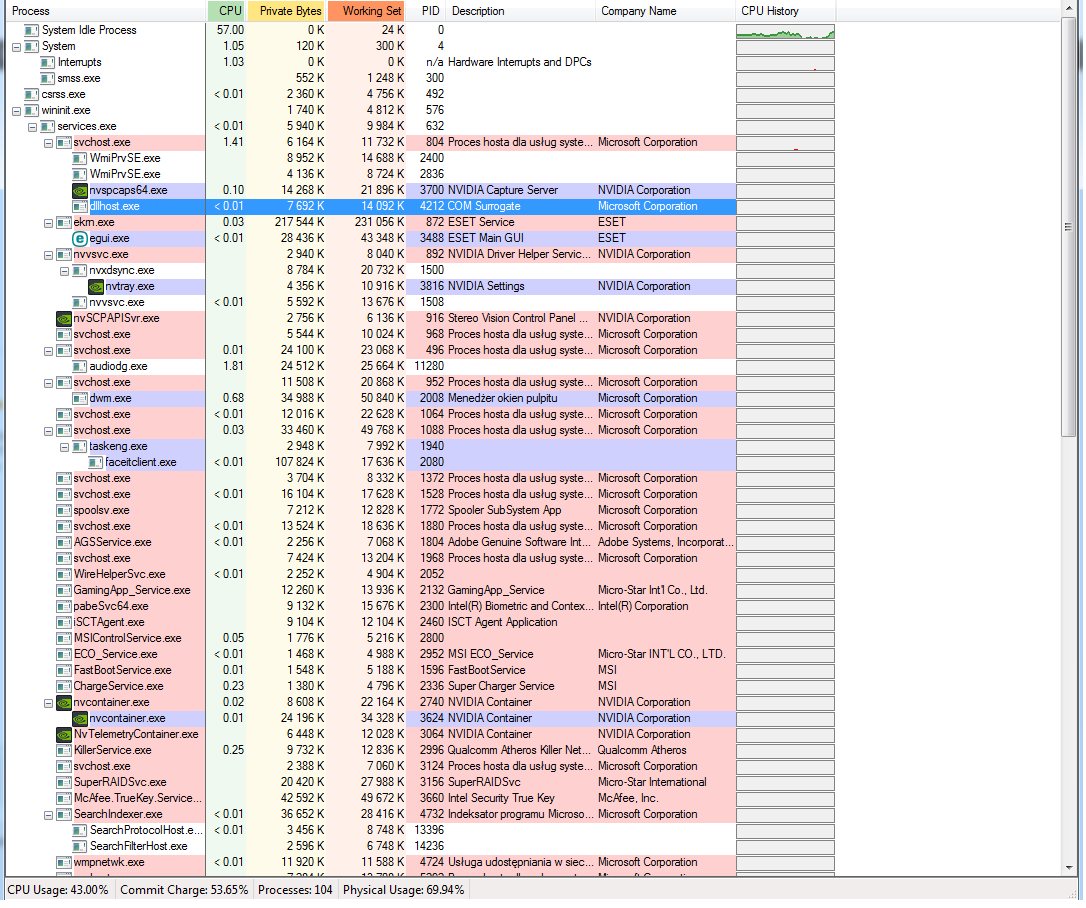Collapse the taskeng.exe tree node

point(64,447)
